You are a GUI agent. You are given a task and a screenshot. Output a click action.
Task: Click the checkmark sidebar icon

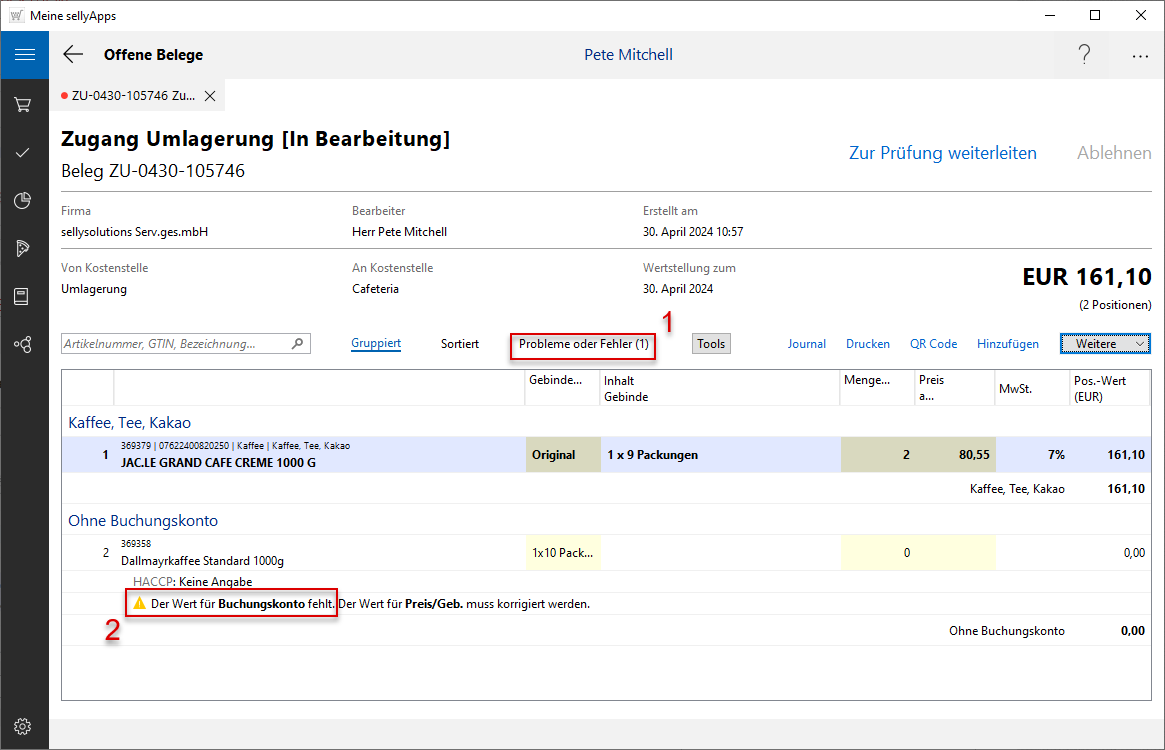[22, 153]
